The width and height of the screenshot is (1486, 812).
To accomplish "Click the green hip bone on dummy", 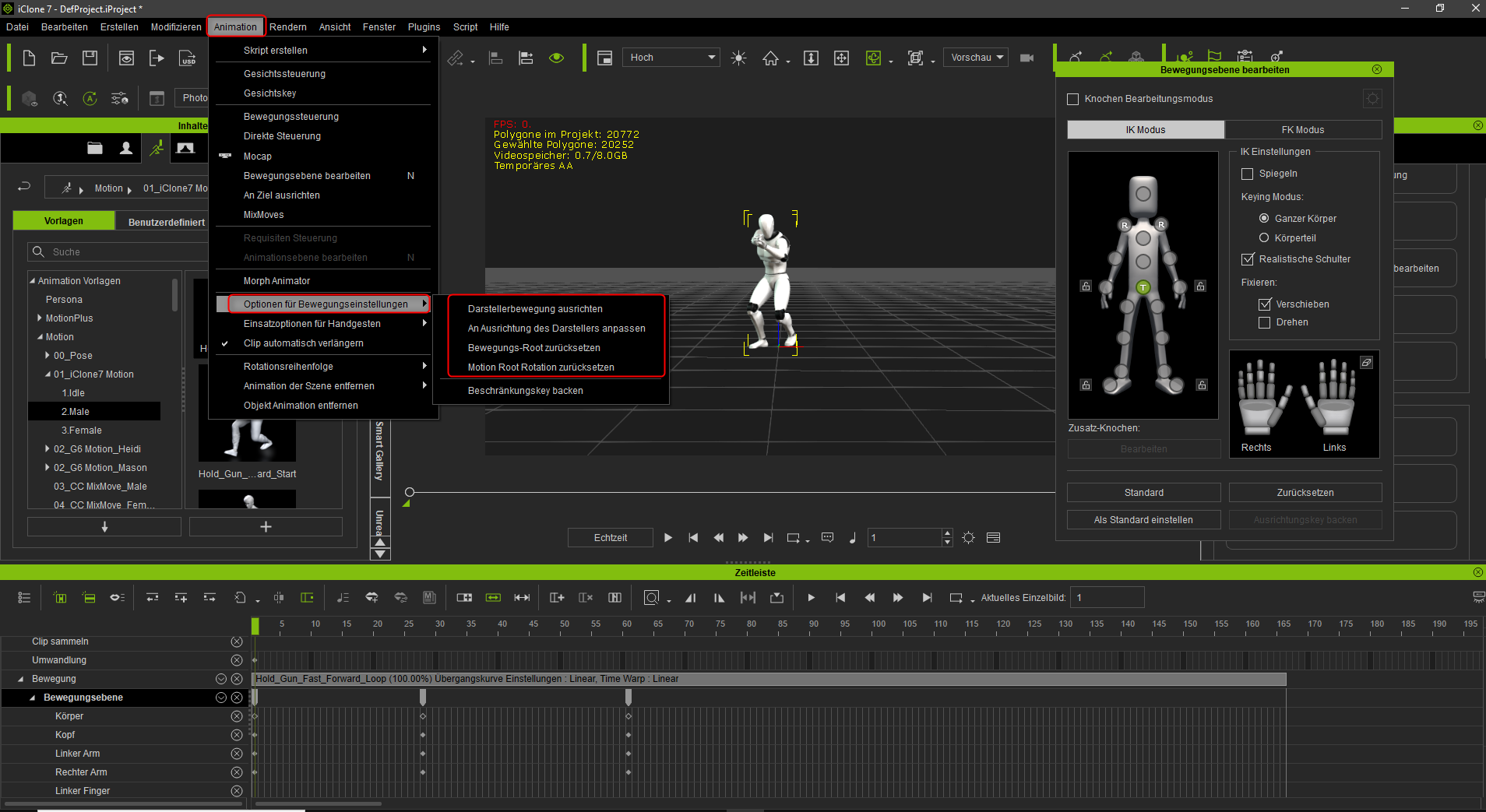I will 1143,287.
